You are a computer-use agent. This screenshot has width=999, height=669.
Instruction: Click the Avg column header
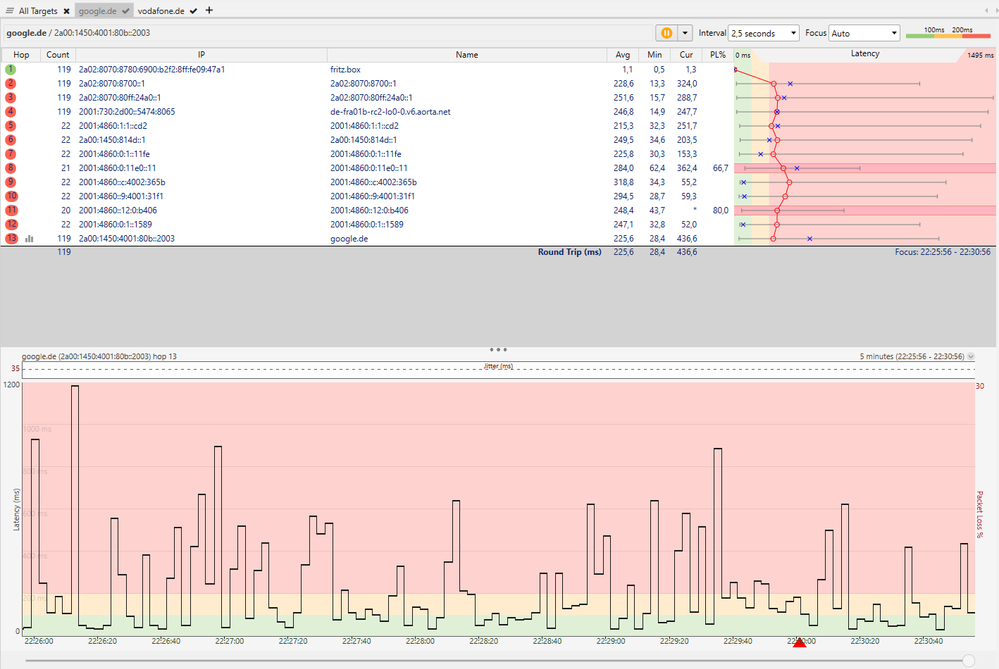click(x=623, y=54)
